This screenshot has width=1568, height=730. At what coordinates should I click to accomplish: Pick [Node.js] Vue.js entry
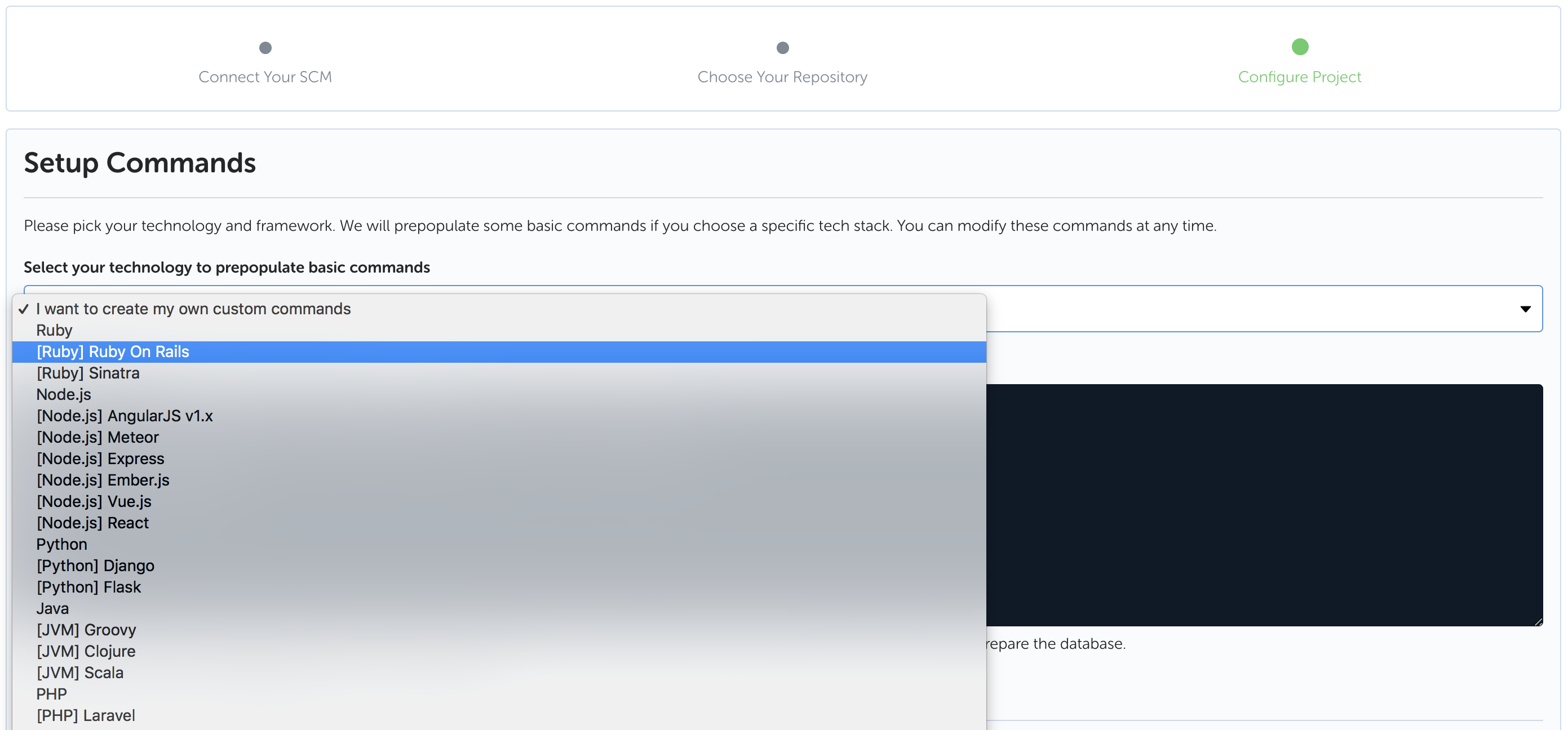point(499,501)
